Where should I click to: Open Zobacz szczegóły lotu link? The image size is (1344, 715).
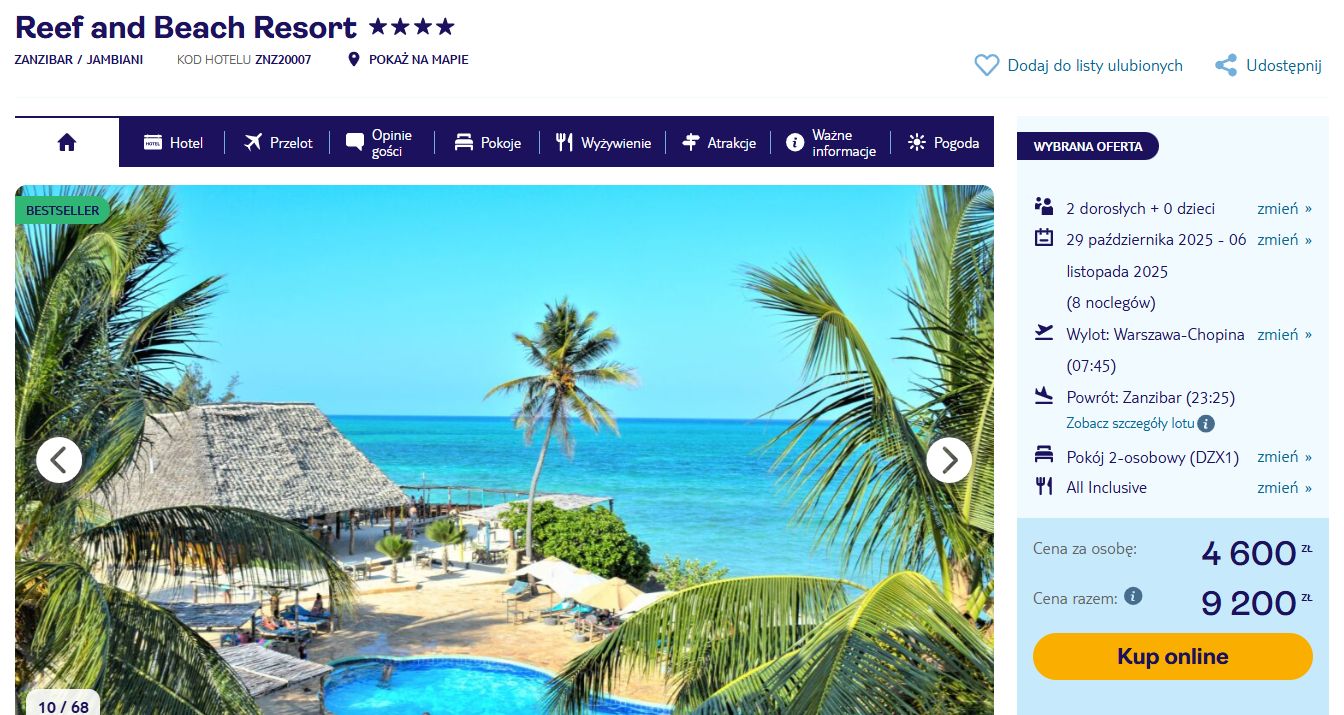(x=1130, y=423)
